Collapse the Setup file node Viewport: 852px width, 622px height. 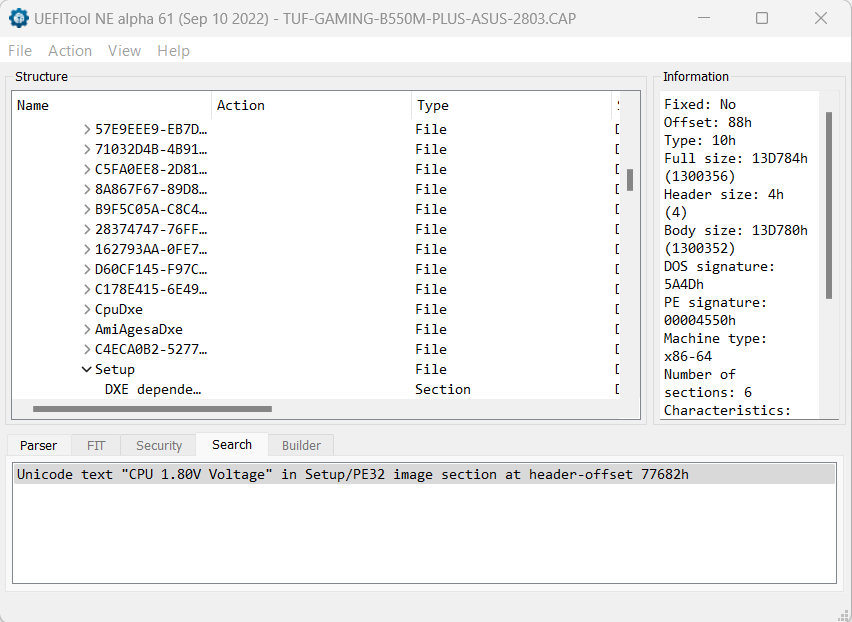tap(86, 369)
